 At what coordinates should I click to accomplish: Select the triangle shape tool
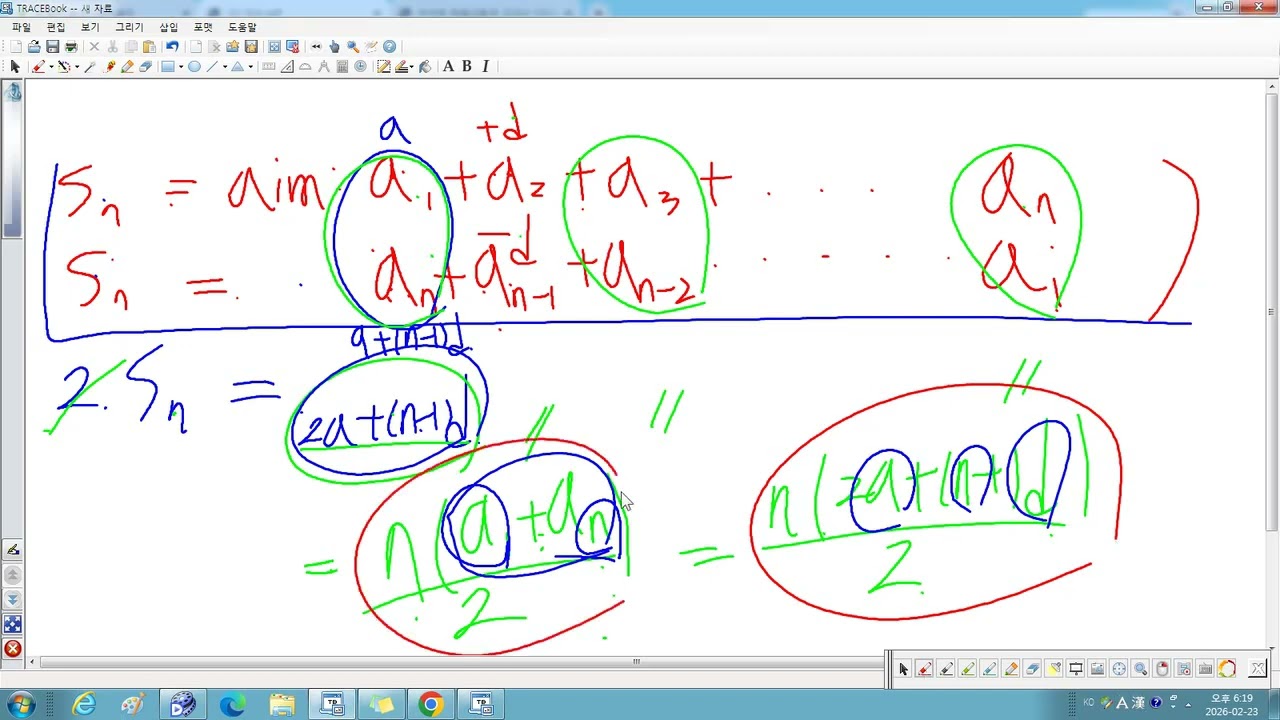pyautogui.click(x=237, y=67)
